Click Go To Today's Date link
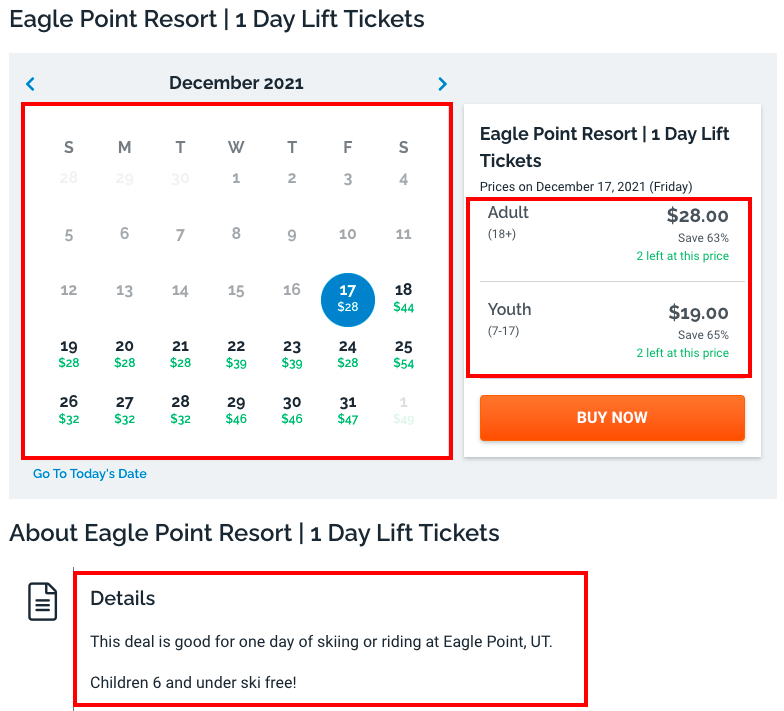The height and width of the screenshot is (711, 784). point(90,474)
